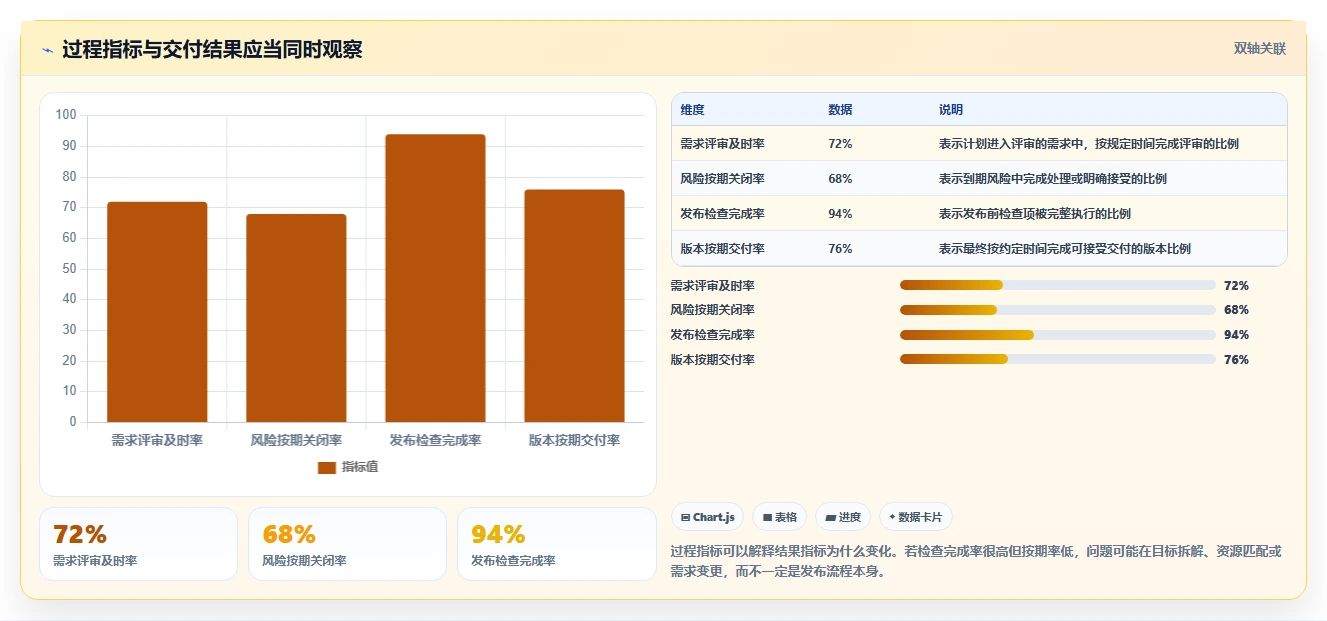Image resolution: width=1327 pixels, height=621 pixels.
Task: Click the paragraph beginning 过程指标可以解释结果指标
Action: pos(976,562)
